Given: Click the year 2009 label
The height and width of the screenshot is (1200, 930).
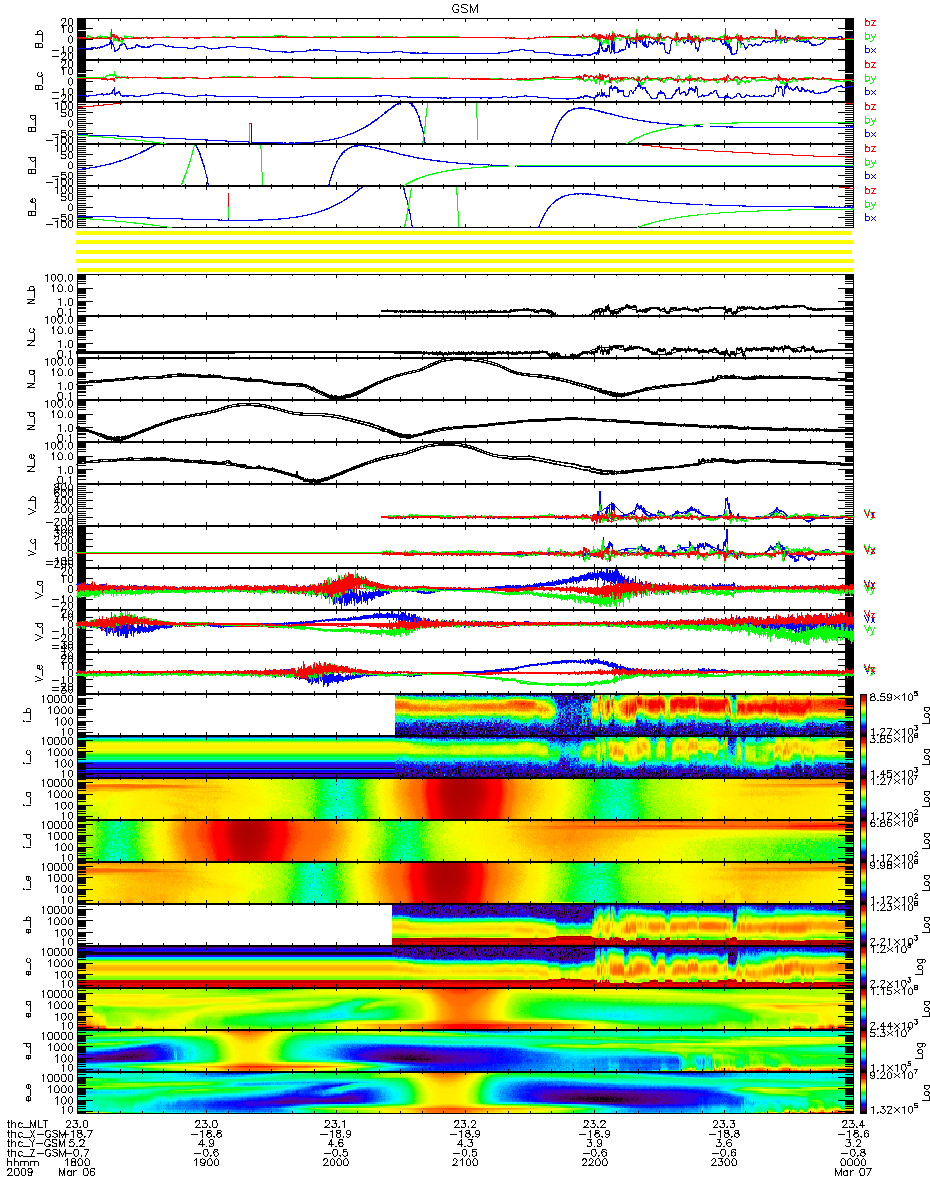Looking at the screenshot, I should click(21, 1170).
